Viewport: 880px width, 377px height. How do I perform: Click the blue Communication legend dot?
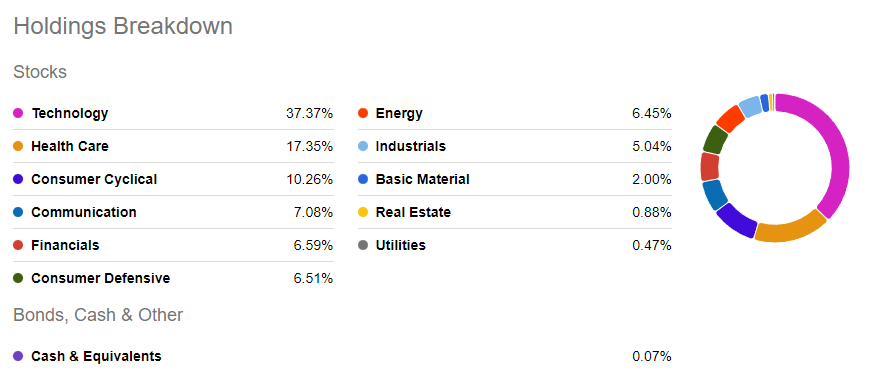click(18, 213)
